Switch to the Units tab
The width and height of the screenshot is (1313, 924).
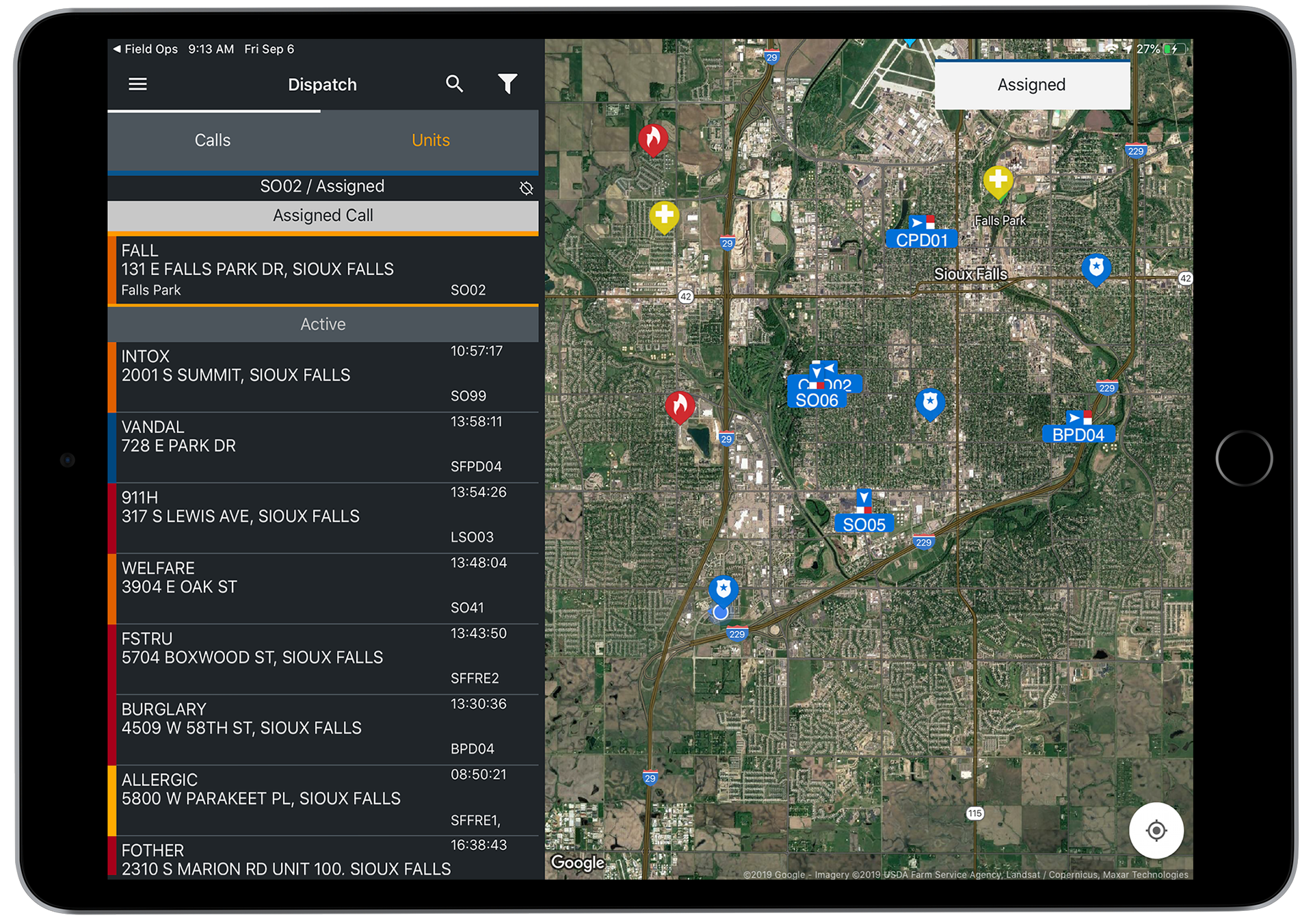pyautogui.click(x=430, y=140)
